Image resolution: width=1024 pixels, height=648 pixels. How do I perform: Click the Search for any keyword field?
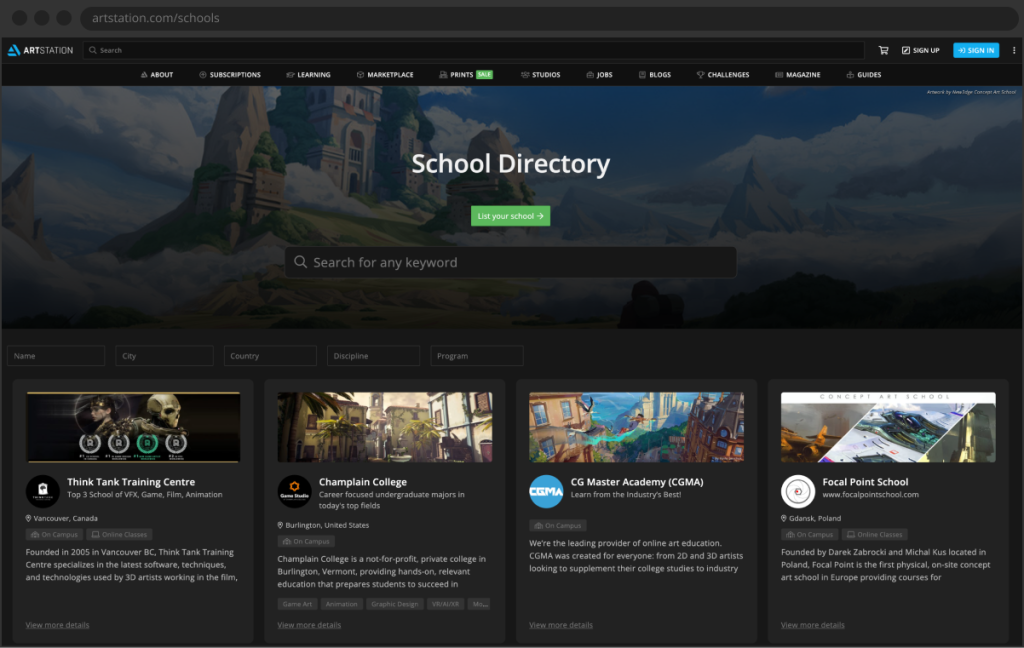(520, 262)
